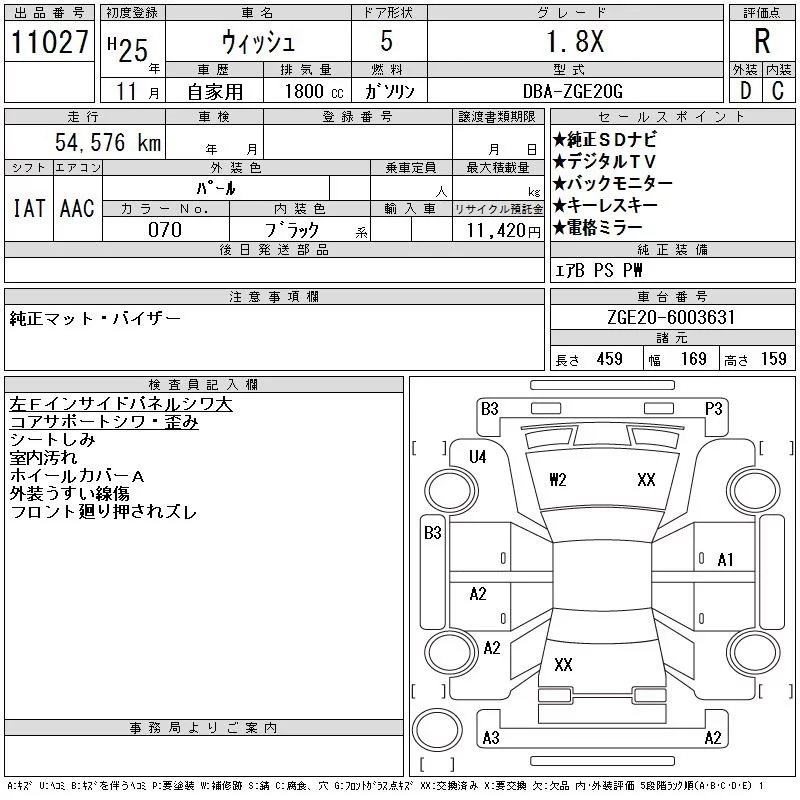
Task: Click the air conditioner code AAC
Action: point(77,208)
